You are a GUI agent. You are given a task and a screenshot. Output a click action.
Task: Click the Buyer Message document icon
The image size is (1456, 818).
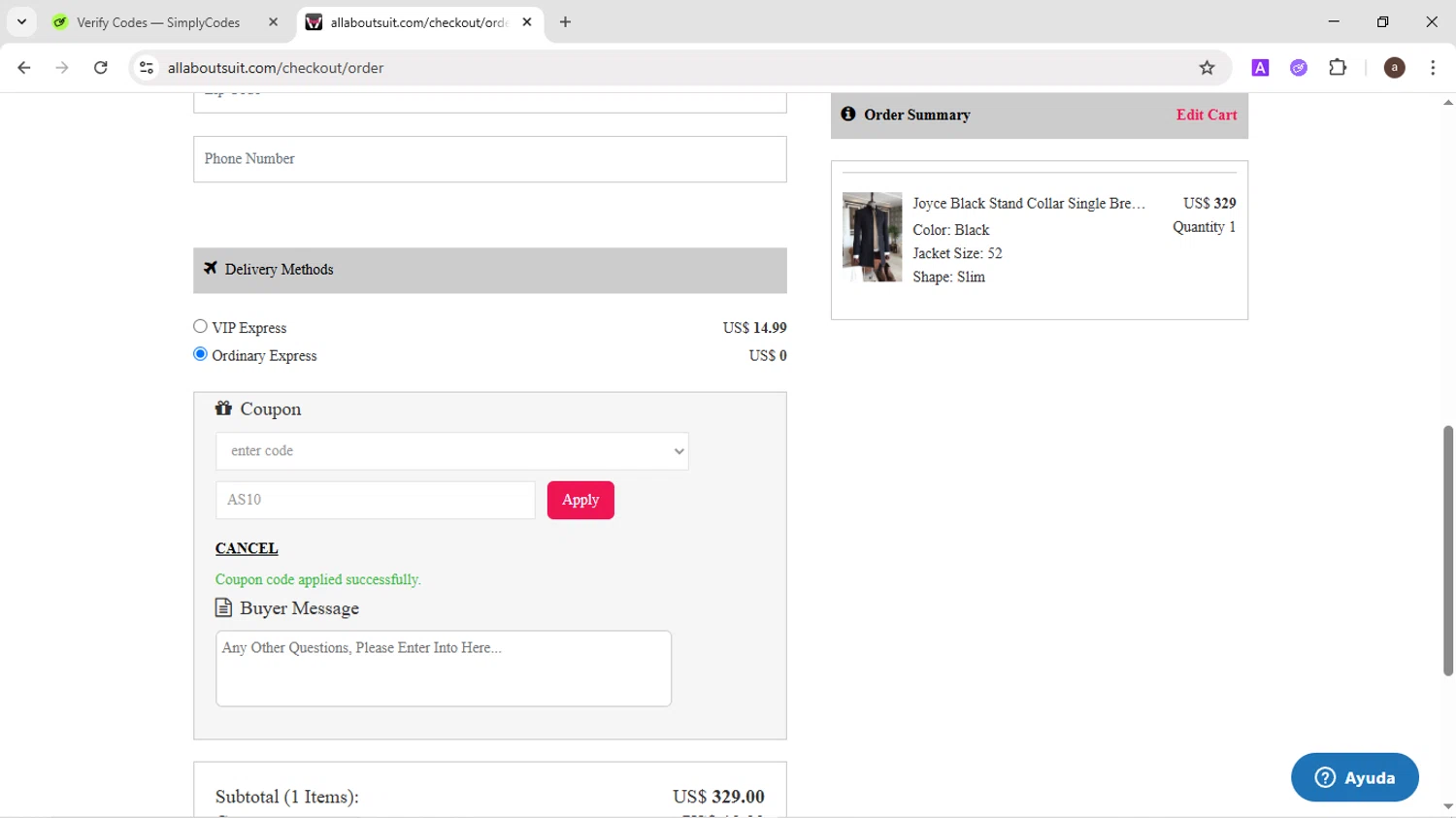[223, 607]
